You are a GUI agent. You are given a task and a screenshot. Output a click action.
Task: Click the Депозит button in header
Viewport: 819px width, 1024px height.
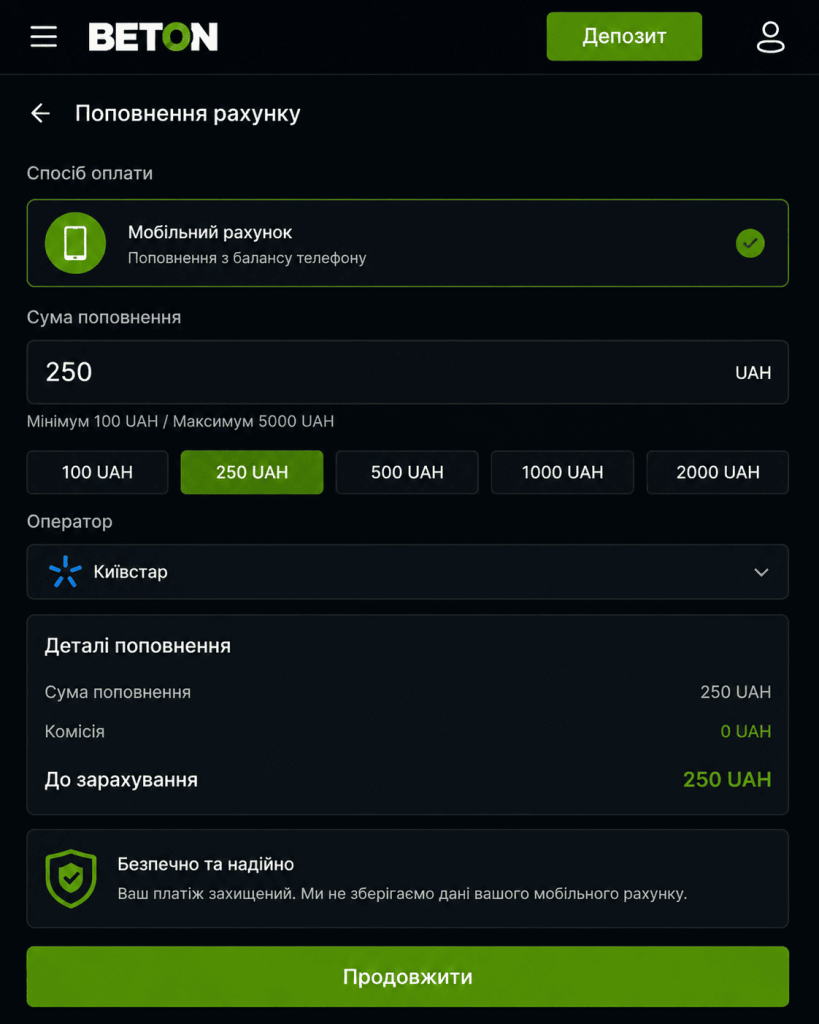click(x=624, y=37)
